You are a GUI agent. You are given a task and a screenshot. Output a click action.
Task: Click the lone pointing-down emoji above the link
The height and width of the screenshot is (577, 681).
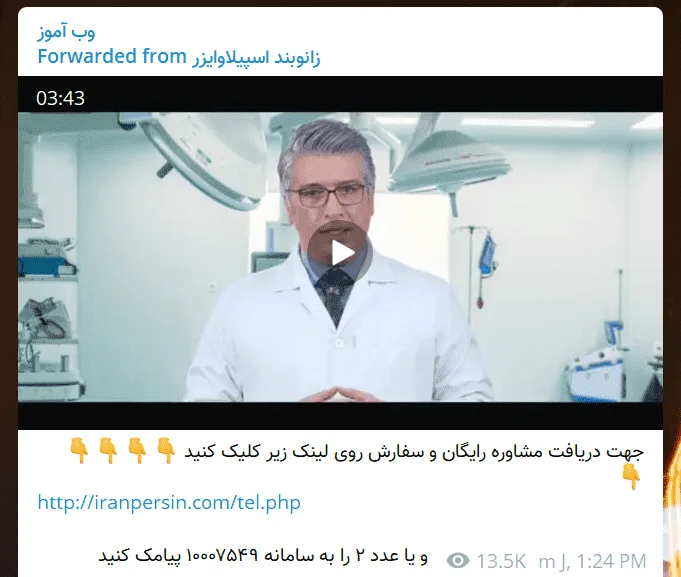point(631,477)
